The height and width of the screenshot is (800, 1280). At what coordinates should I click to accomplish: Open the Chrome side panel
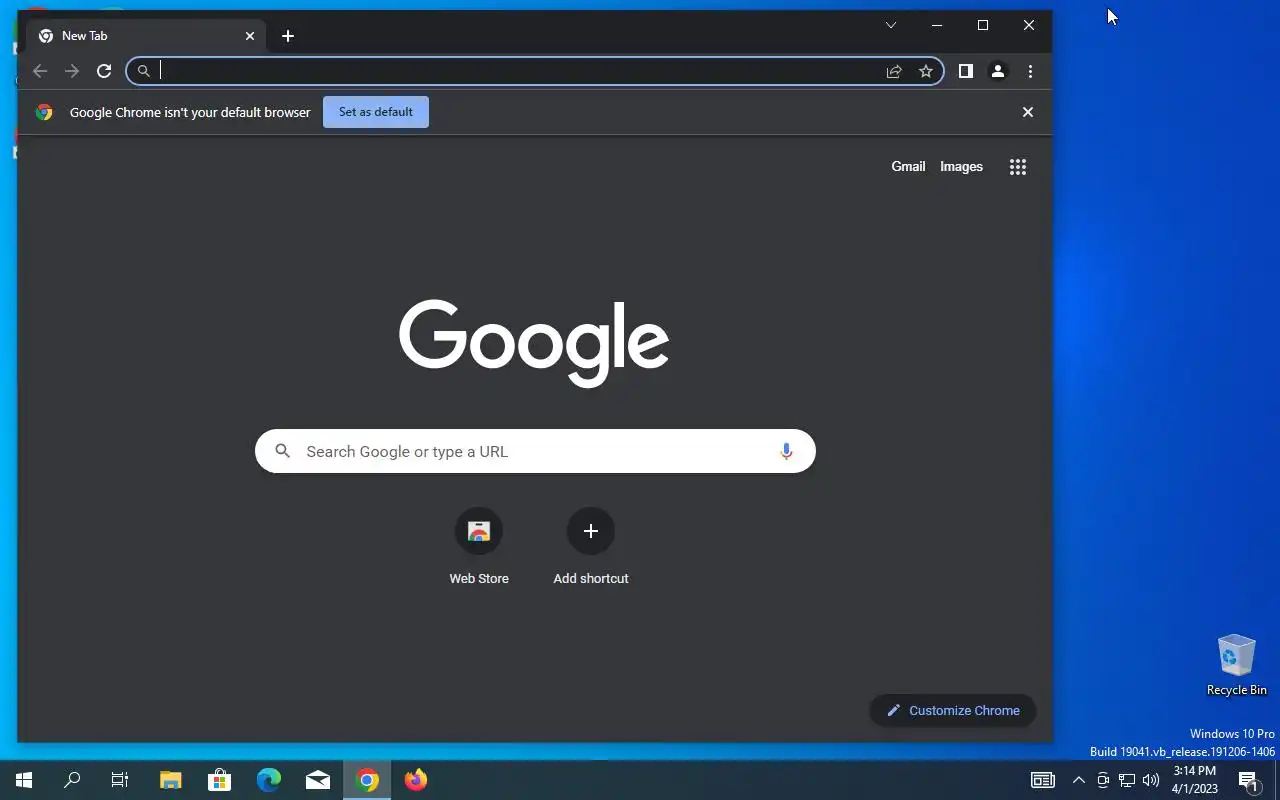[966, 71]
